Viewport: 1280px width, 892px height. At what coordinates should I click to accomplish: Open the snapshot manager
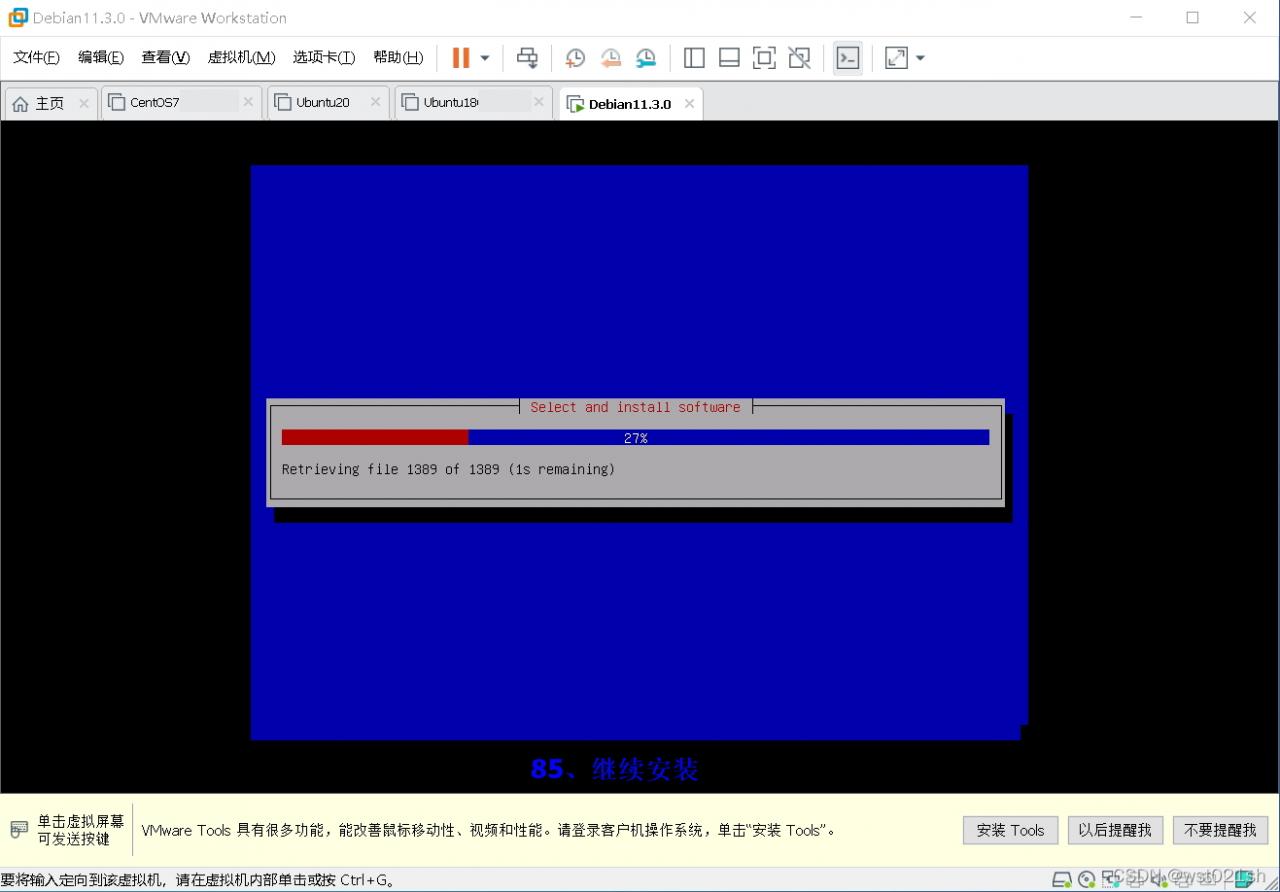click(646, 58)
